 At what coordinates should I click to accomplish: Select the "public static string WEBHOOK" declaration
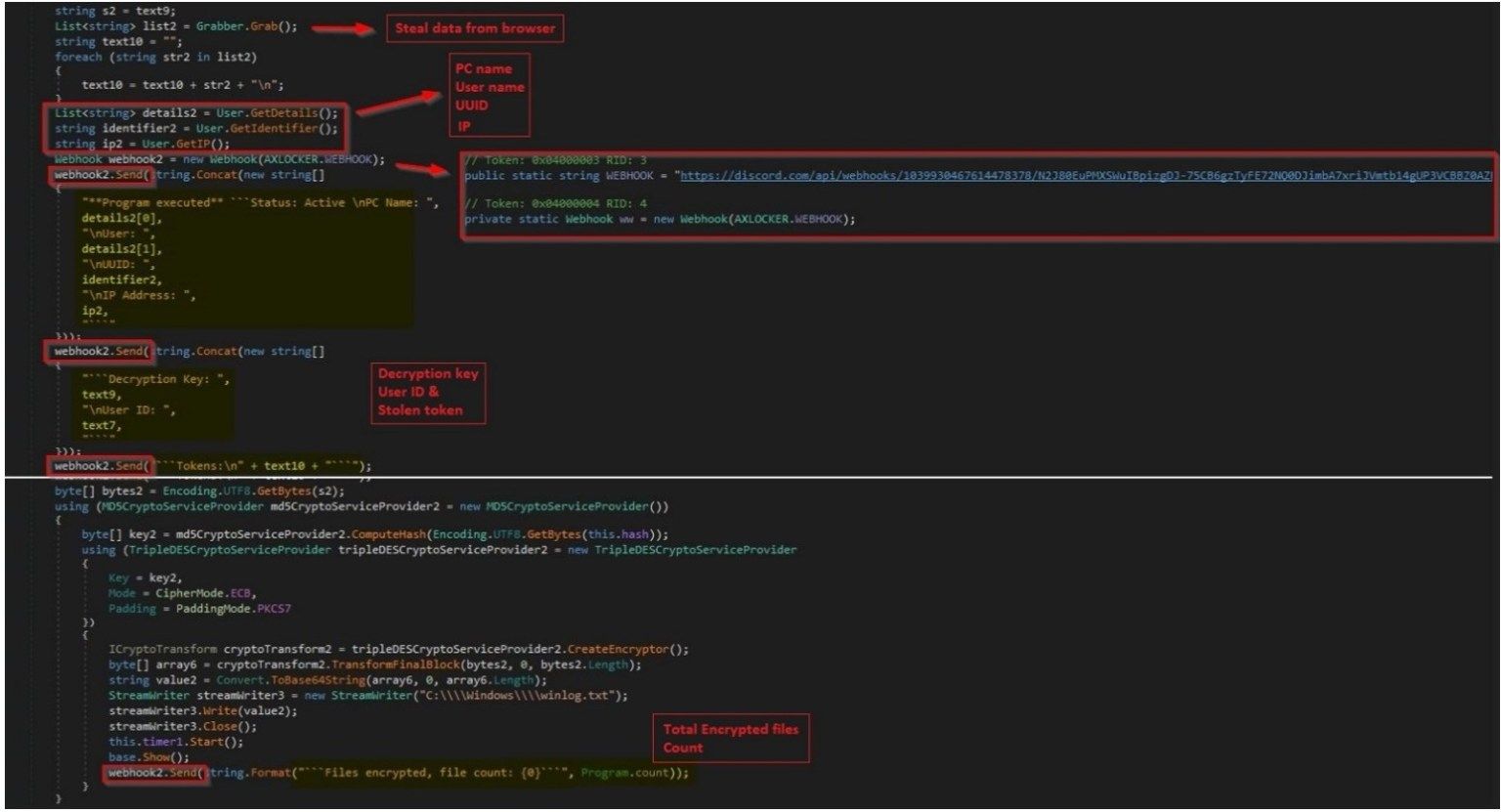pos(978,176)
